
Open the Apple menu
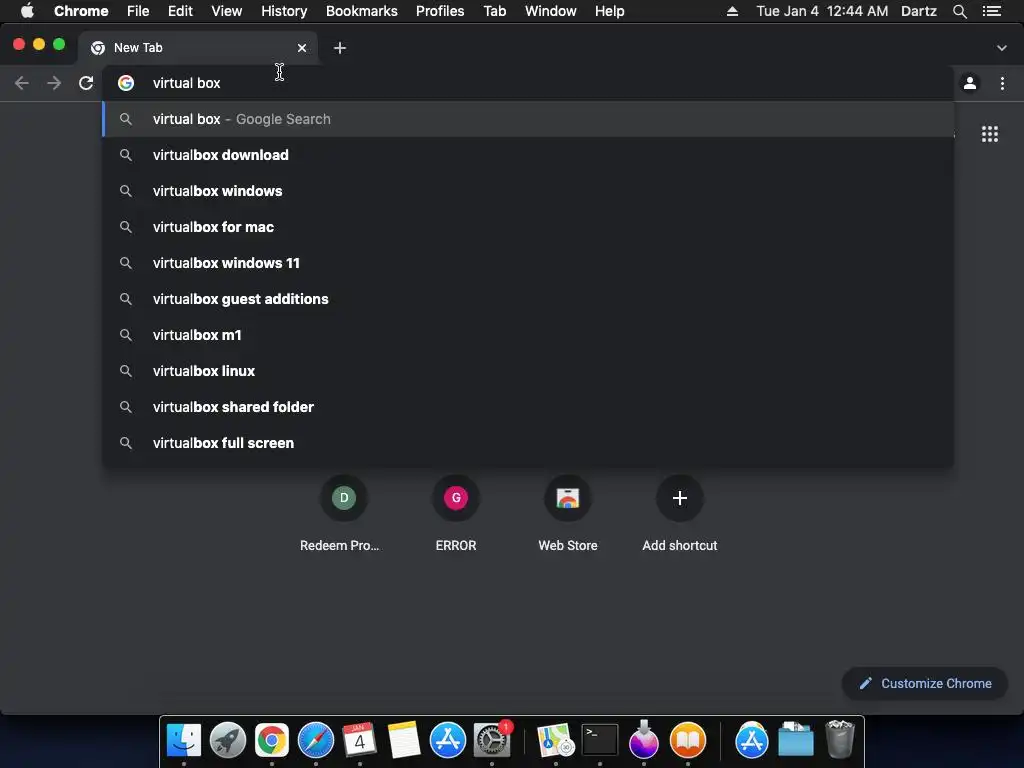(27, 11)
